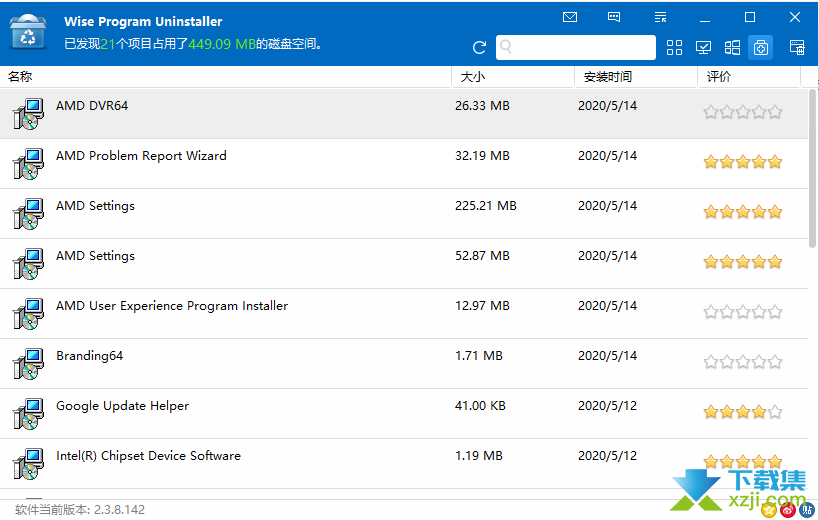Click Google Update Helper date 2020/5/12

point(607,406)
